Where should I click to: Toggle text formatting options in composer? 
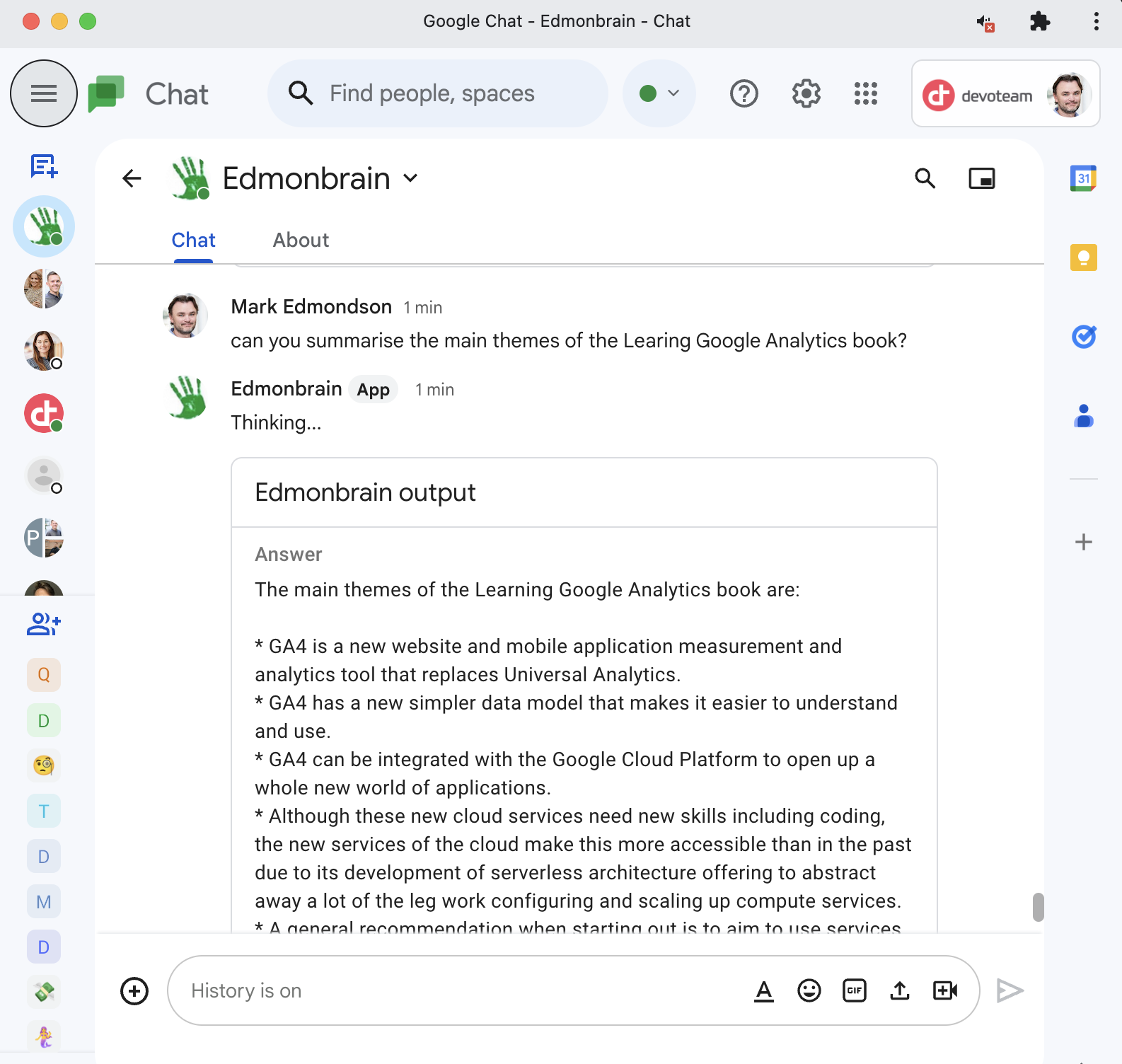click(x=764, y=990)
